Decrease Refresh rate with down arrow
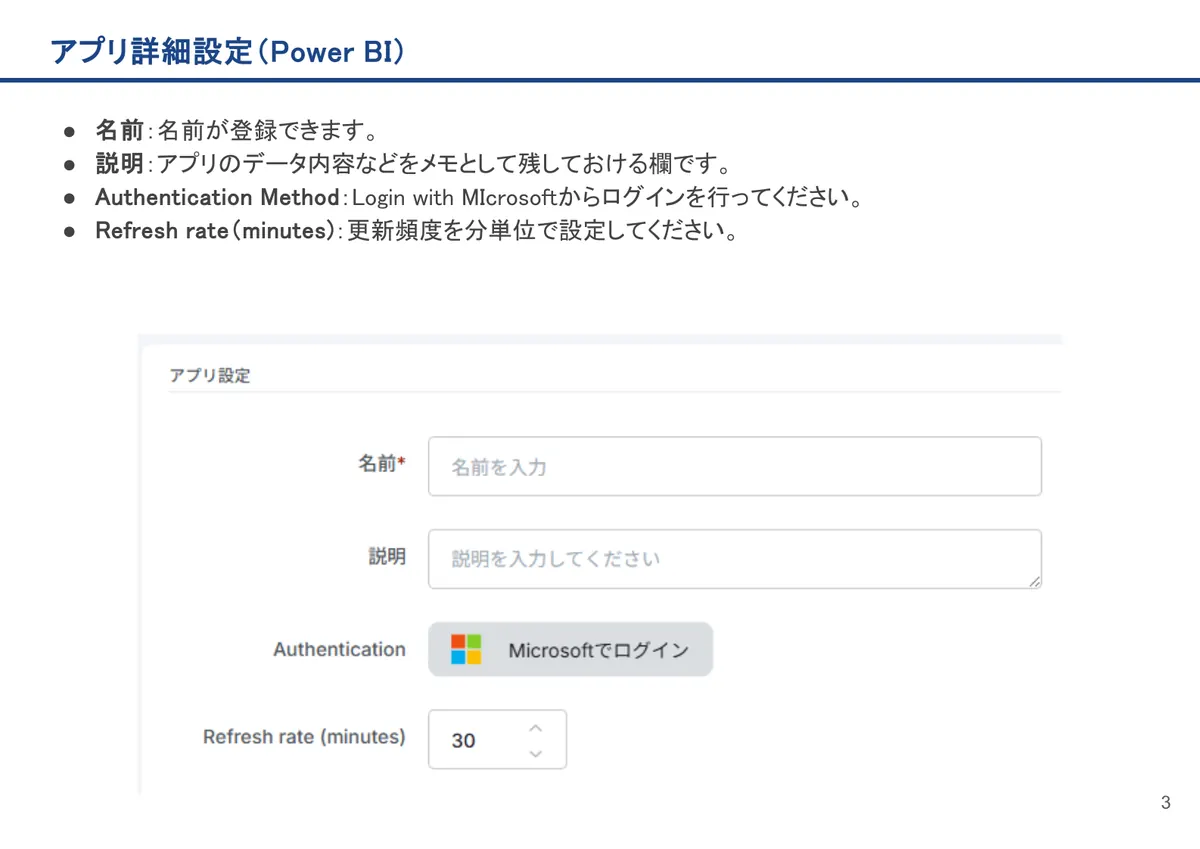 (536, 753)
